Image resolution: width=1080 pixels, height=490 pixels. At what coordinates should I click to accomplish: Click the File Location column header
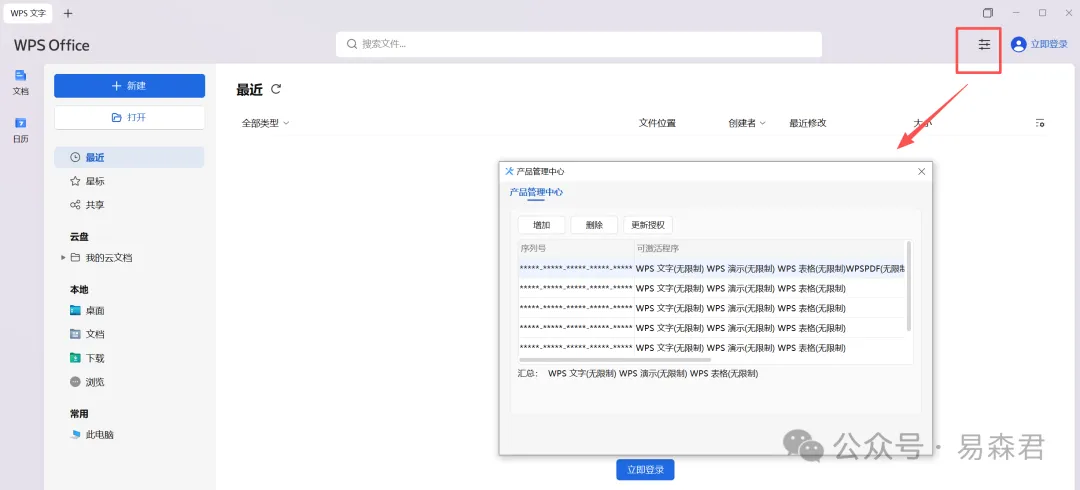pyautogui.click(x=657, y=123)
